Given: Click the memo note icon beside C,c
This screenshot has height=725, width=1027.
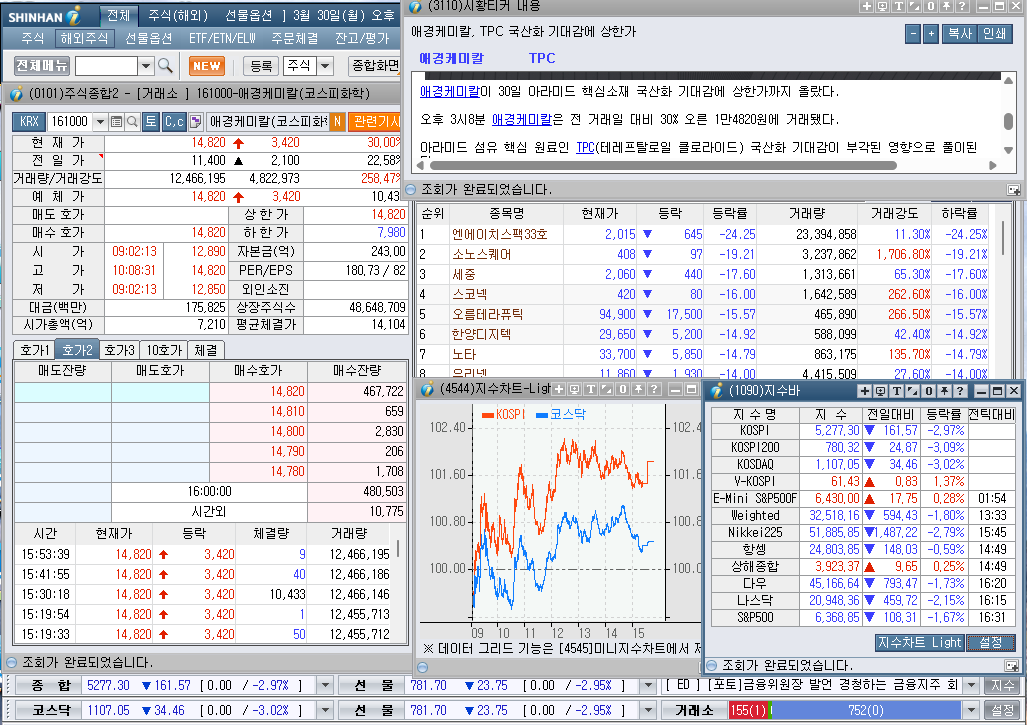Looking at the screenshot, I should [x=195, y=121].
